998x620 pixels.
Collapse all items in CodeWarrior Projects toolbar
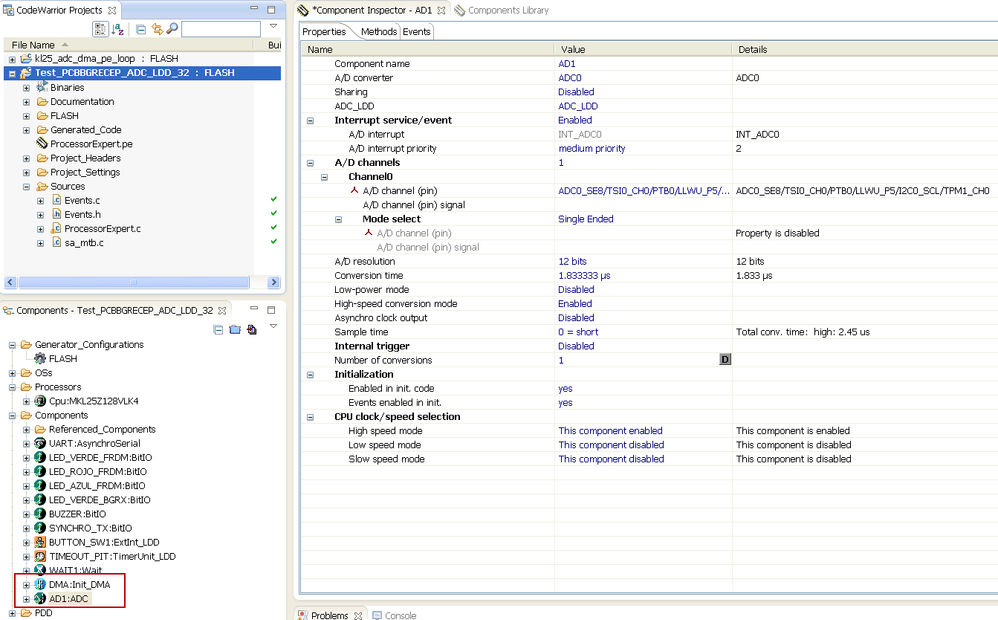[x=141, y=29]
